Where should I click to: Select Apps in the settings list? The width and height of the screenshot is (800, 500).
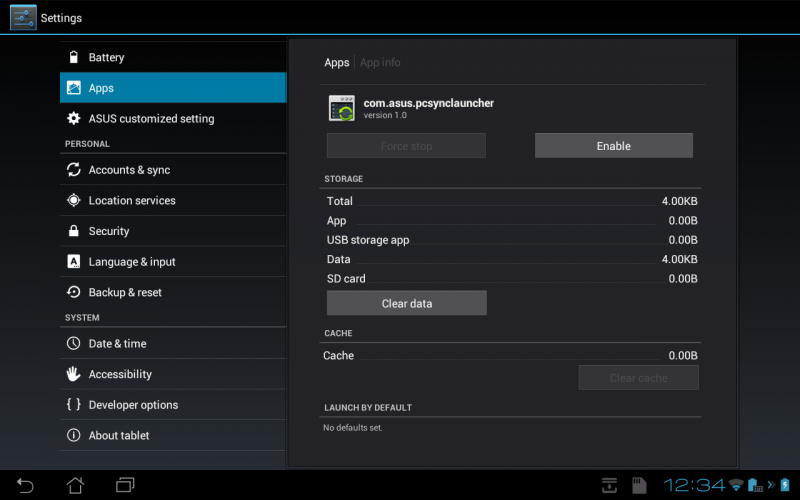[x=173, y=88]
